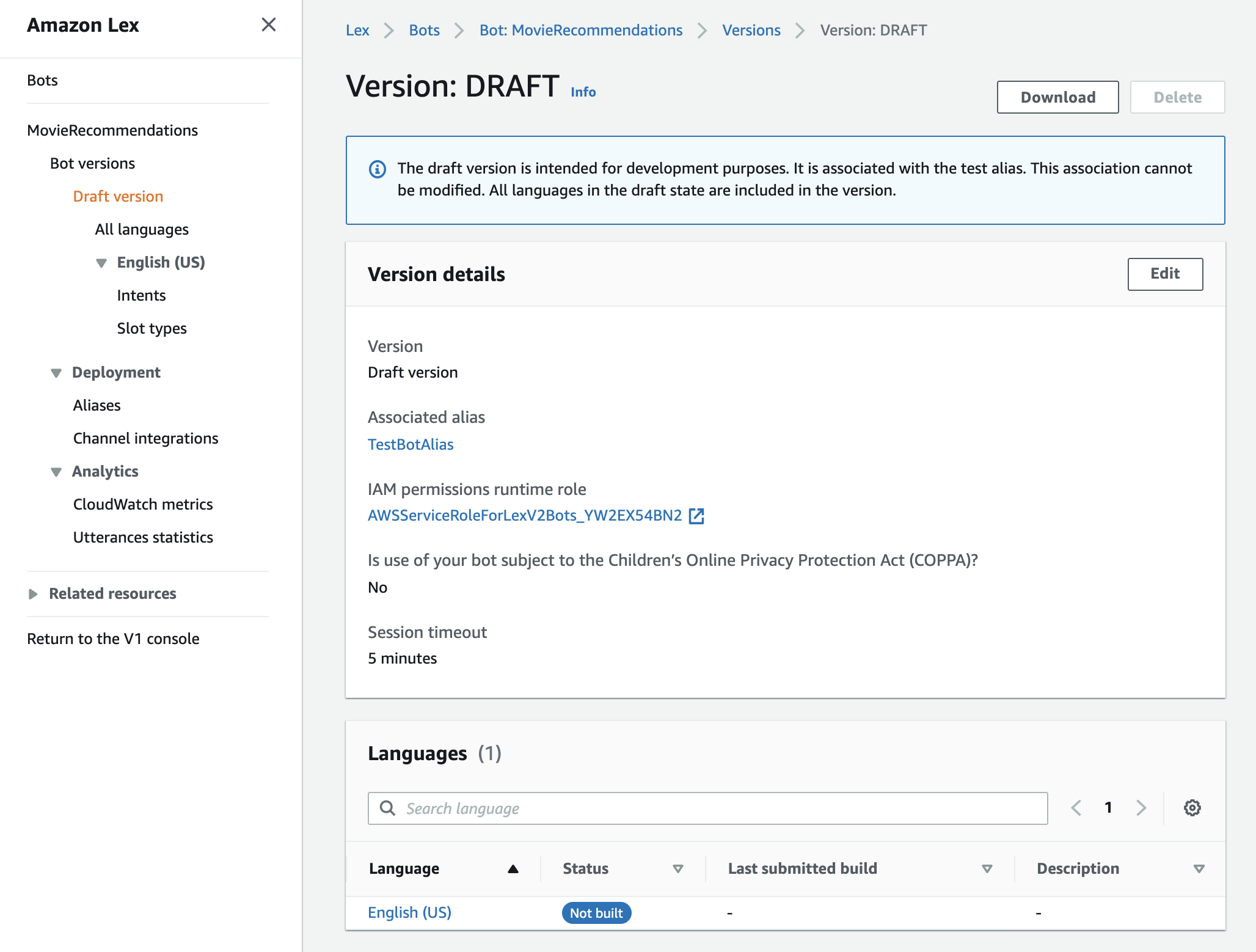Sort by Status column arrow
Screen dimensions: 1256x952
pos(677,869)
